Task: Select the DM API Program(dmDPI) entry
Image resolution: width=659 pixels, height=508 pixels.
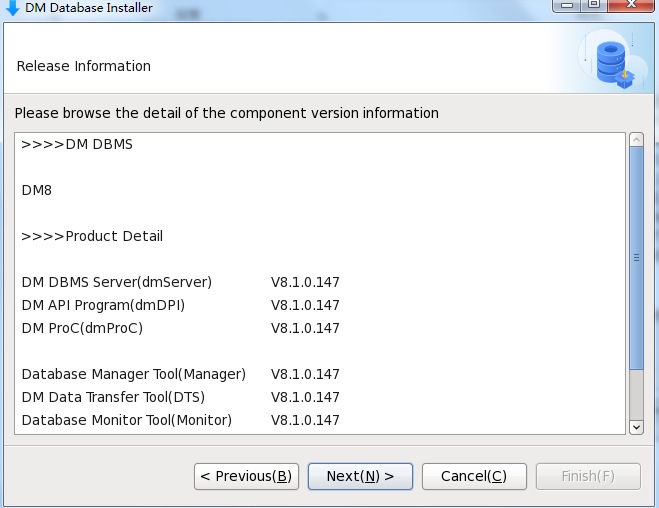Action: click(x=103, y=305)
